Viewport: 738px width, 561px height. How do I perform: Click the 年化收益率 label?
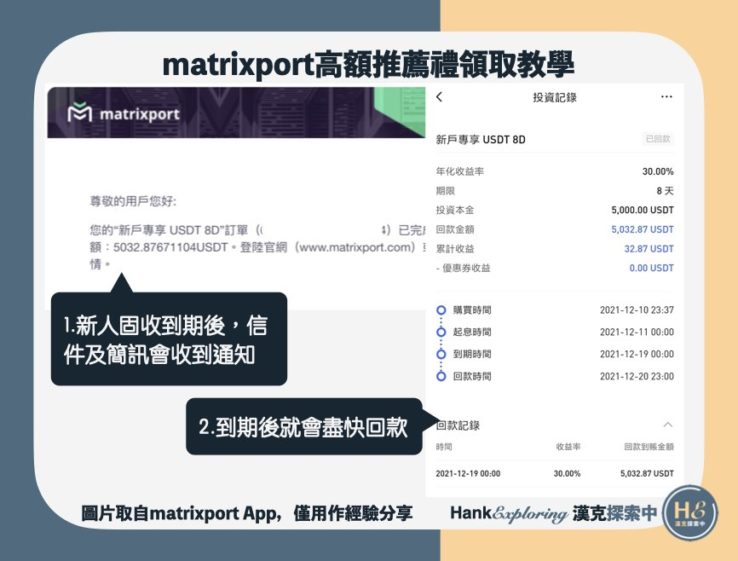tap(459, 171)
